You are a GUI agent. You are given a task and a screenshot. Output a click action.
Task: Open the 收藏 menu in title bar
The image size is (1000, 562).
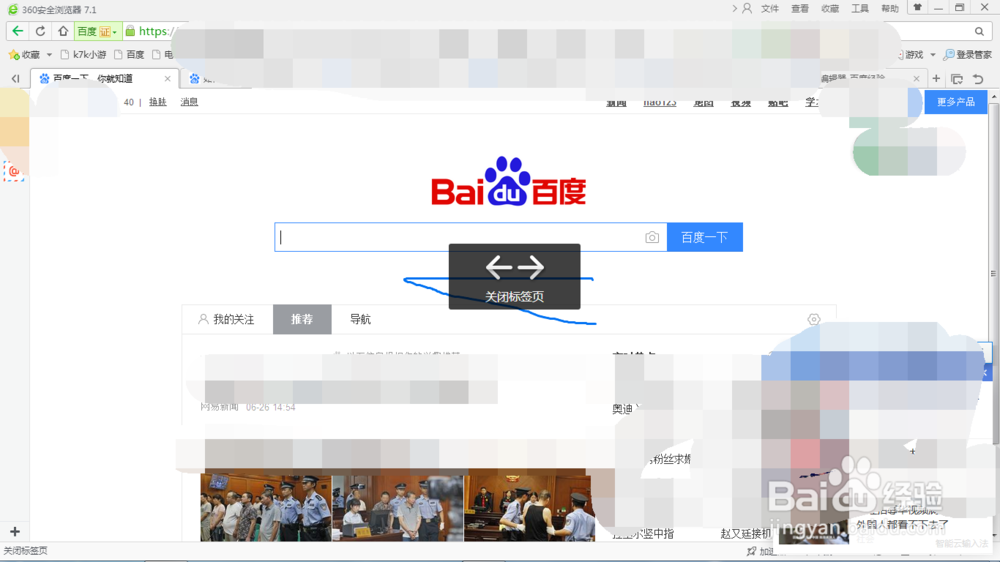[830, 9]
